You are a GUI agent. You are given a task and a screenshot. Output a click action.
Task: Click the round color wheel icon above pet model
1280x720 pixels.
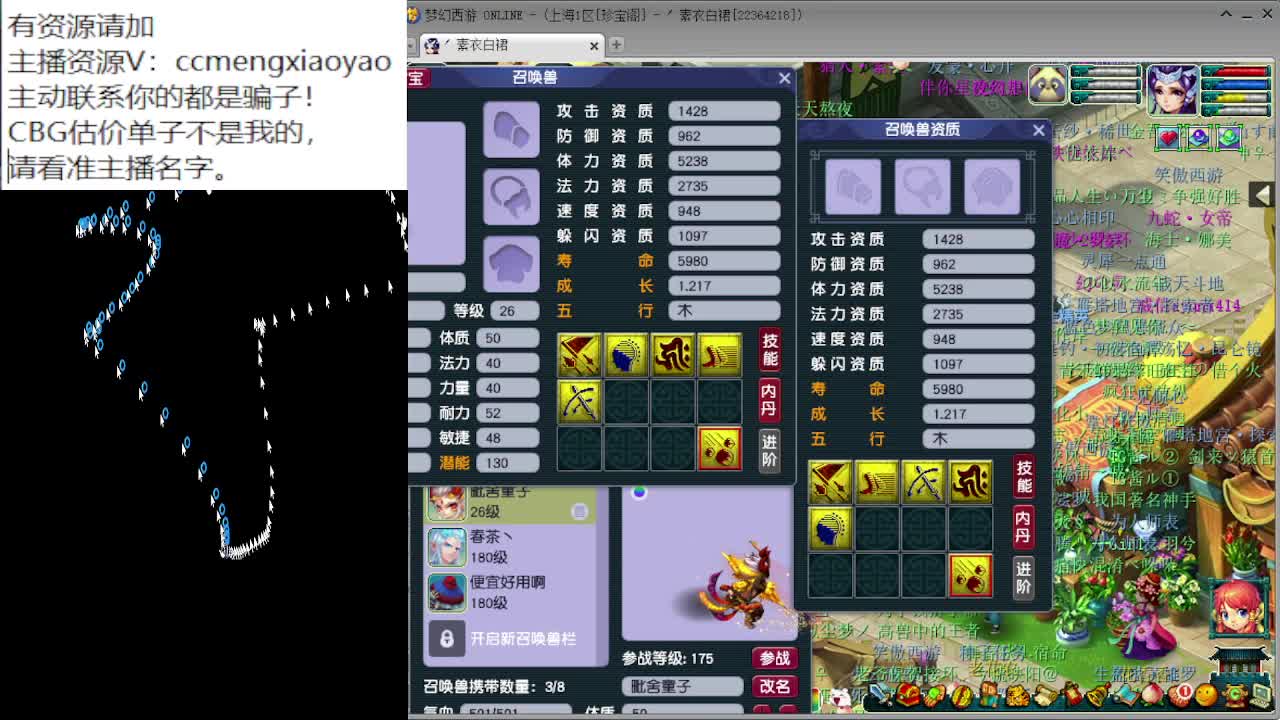(x=639, y=491)
